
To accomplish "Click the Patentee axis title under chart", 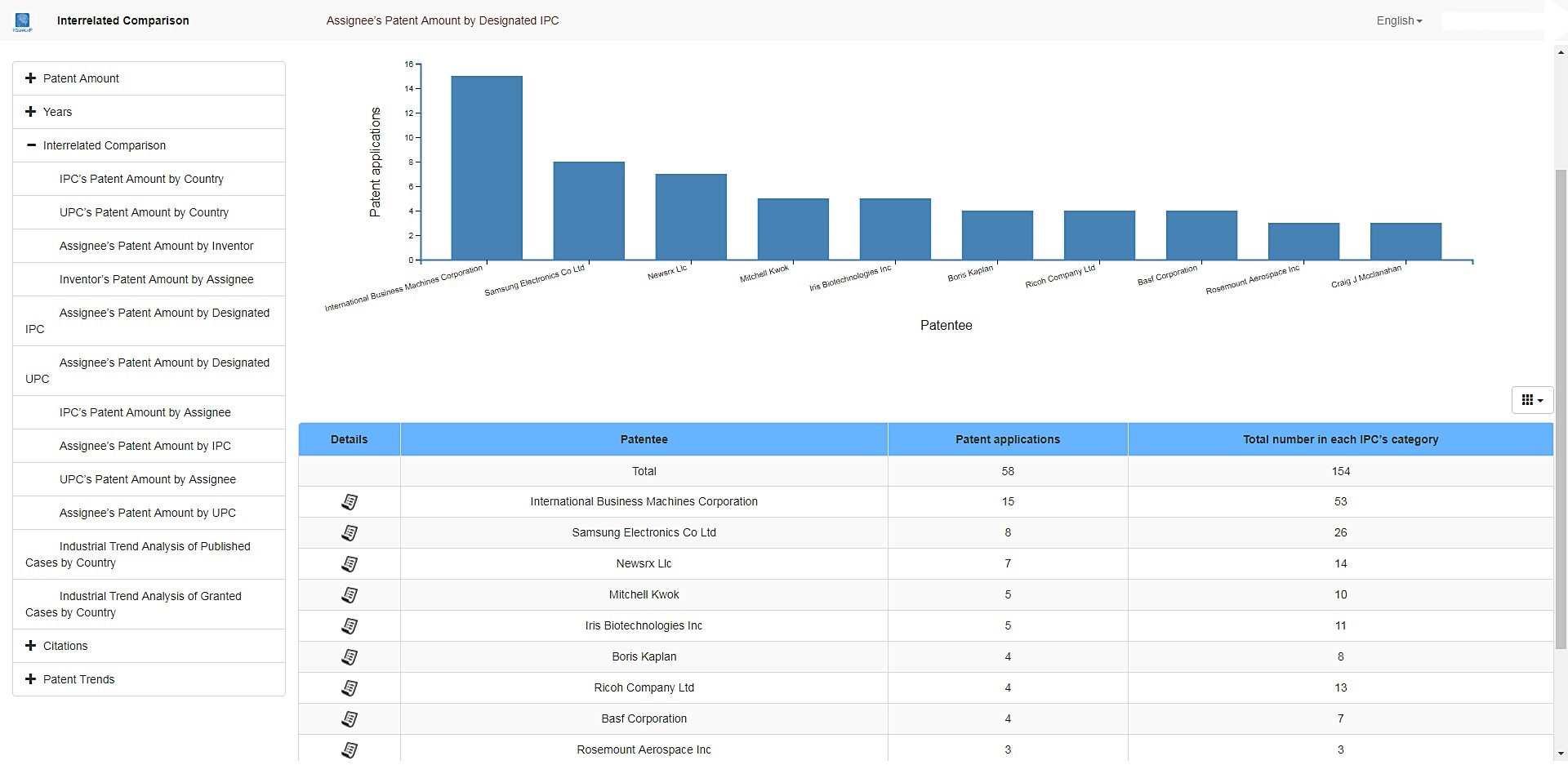I will [946, 325].
